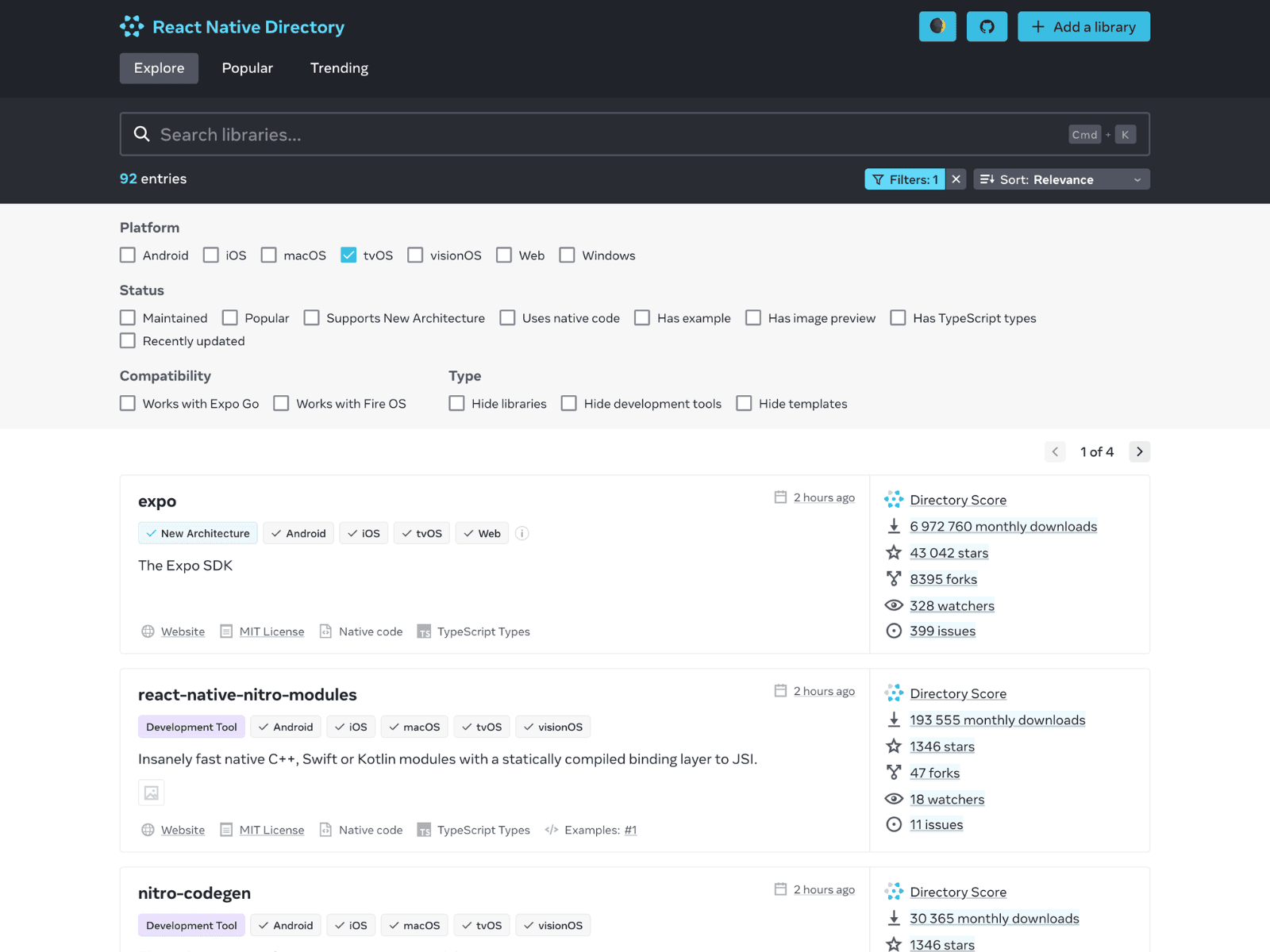Check the Works with Expo Go box

click(128, 404)
